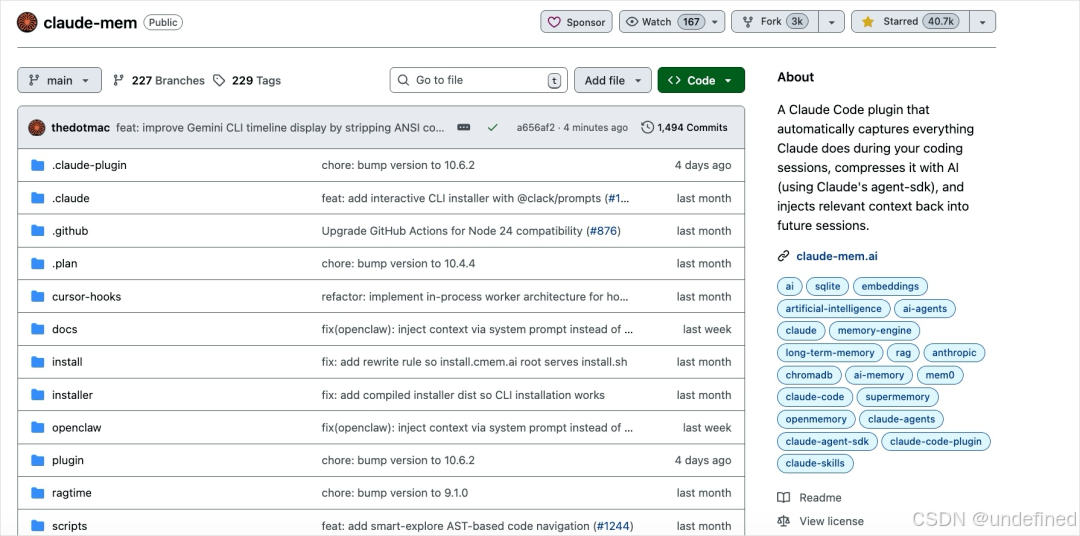Viewport: 1080px width, 536px height.
Task: Click the tag icon beside 229 Tags
Action: click(x=219, y=81)
